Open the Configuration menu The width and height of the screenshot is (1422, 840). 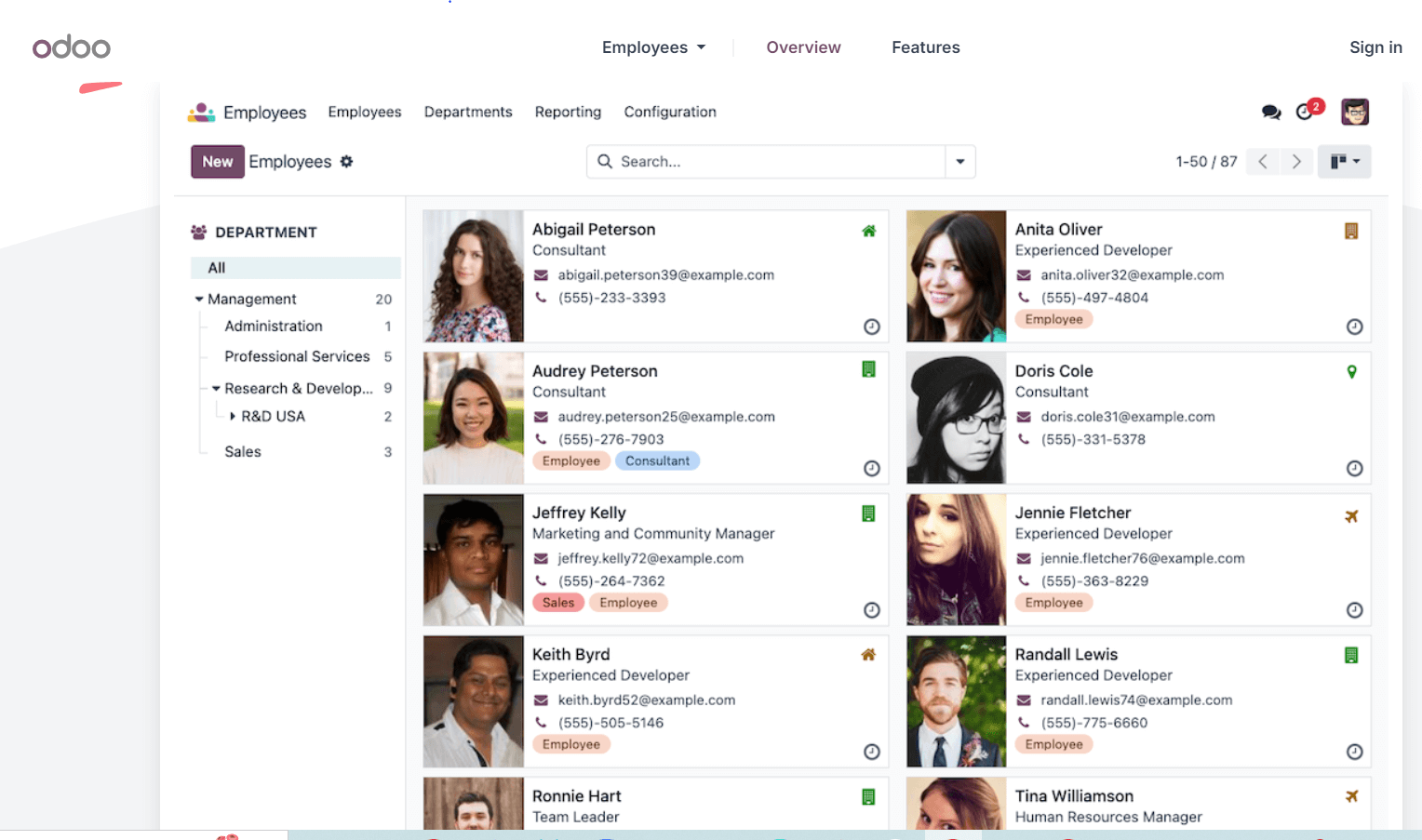pyautogui.click(x=670, y=113)
